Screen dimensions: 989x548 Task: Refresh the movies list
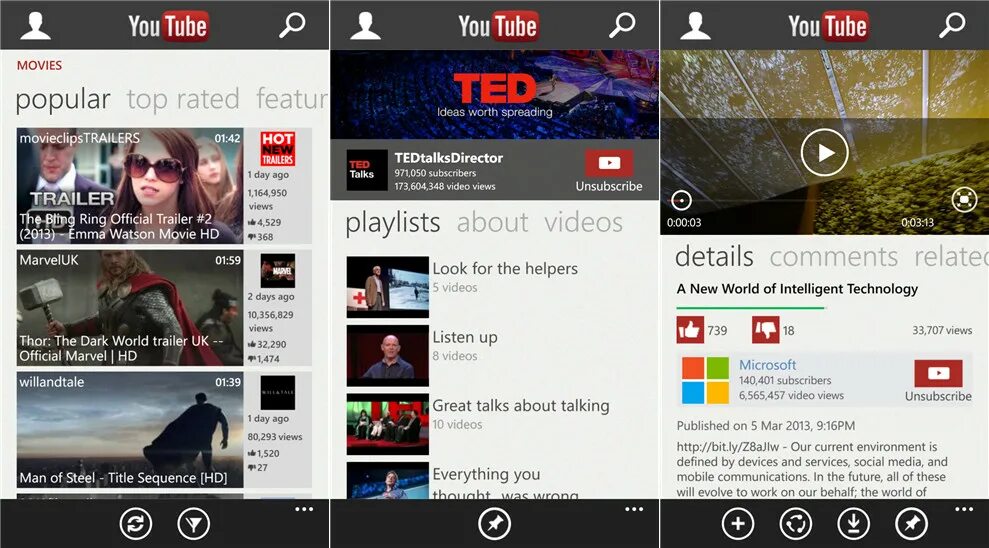[136, 523]
